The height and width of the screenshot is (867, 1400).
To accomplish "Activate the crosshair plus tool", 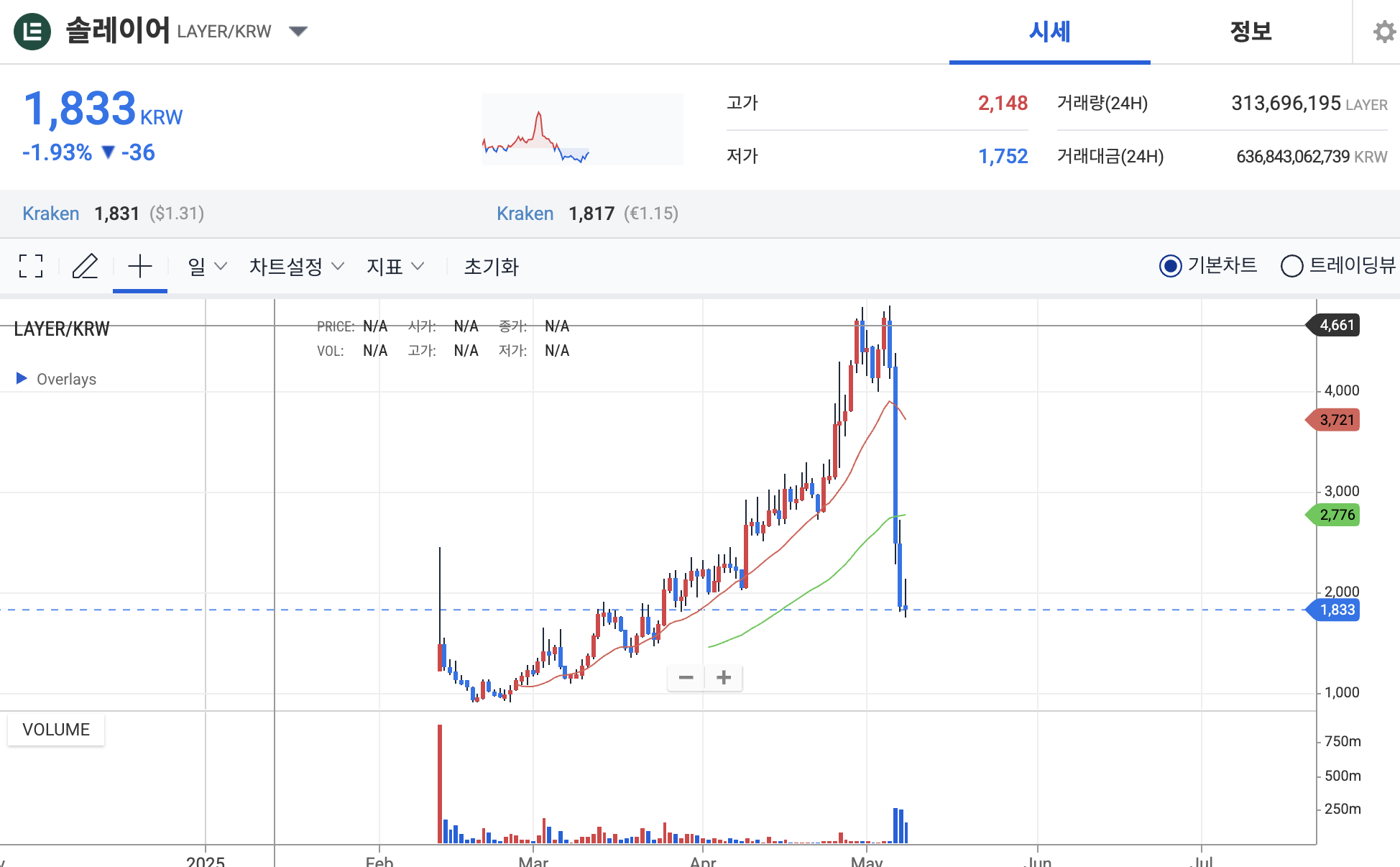I will click(139, 266).
